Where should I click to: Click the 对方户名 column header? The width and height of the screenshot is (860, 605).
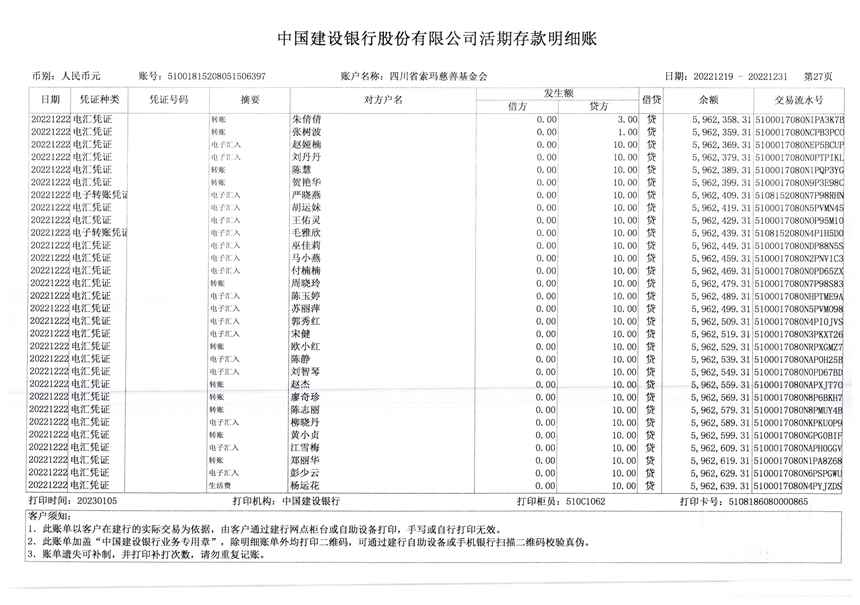(383, 99)
